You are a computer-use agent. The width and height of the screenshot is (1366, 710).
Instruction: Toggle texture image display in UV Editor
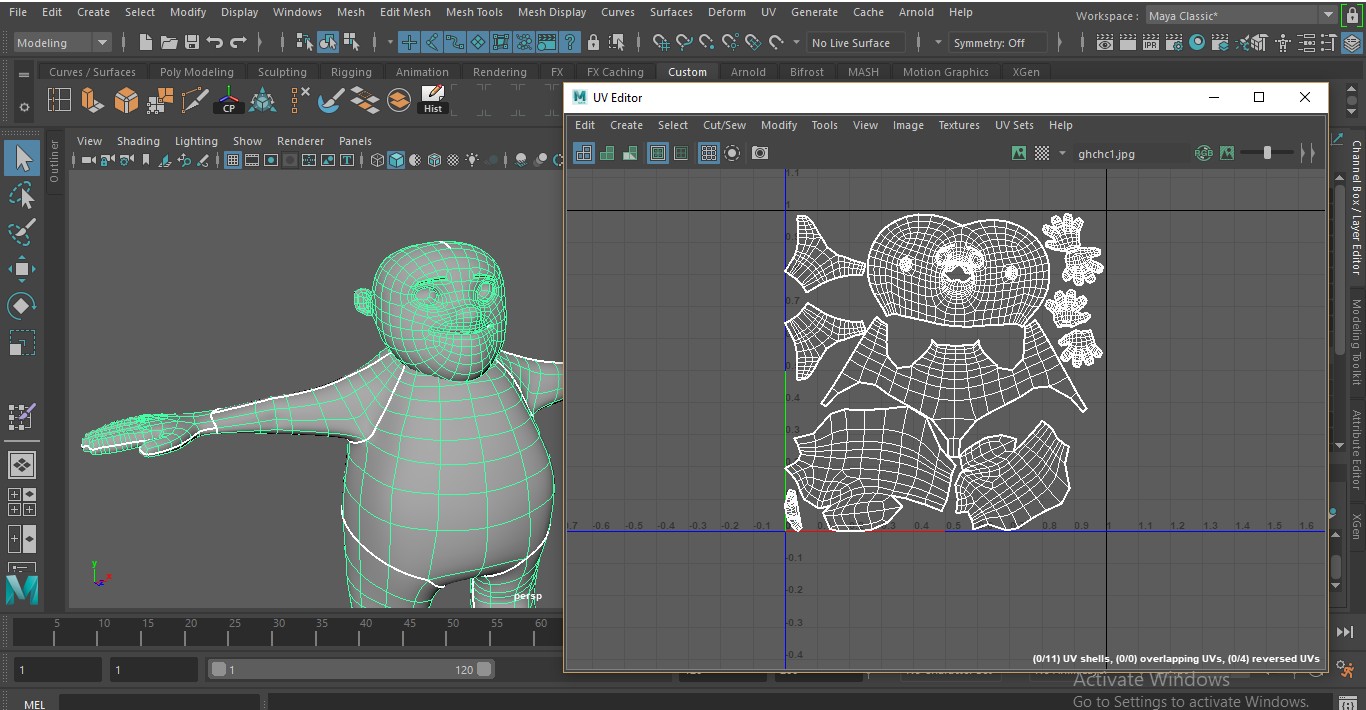[x=1019, y=153]
